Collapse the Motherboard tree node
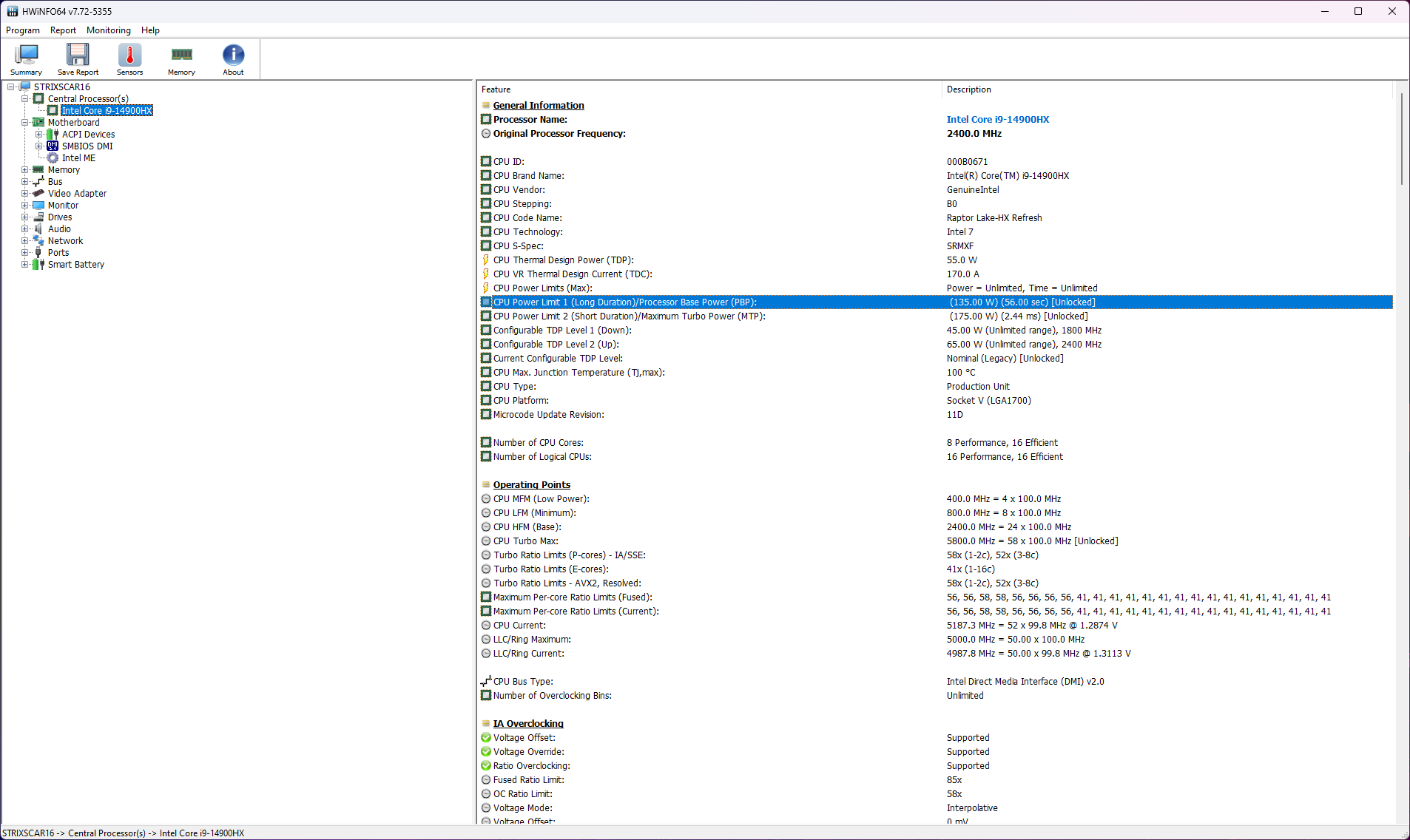1410x840 pixels. pos(25,122)
